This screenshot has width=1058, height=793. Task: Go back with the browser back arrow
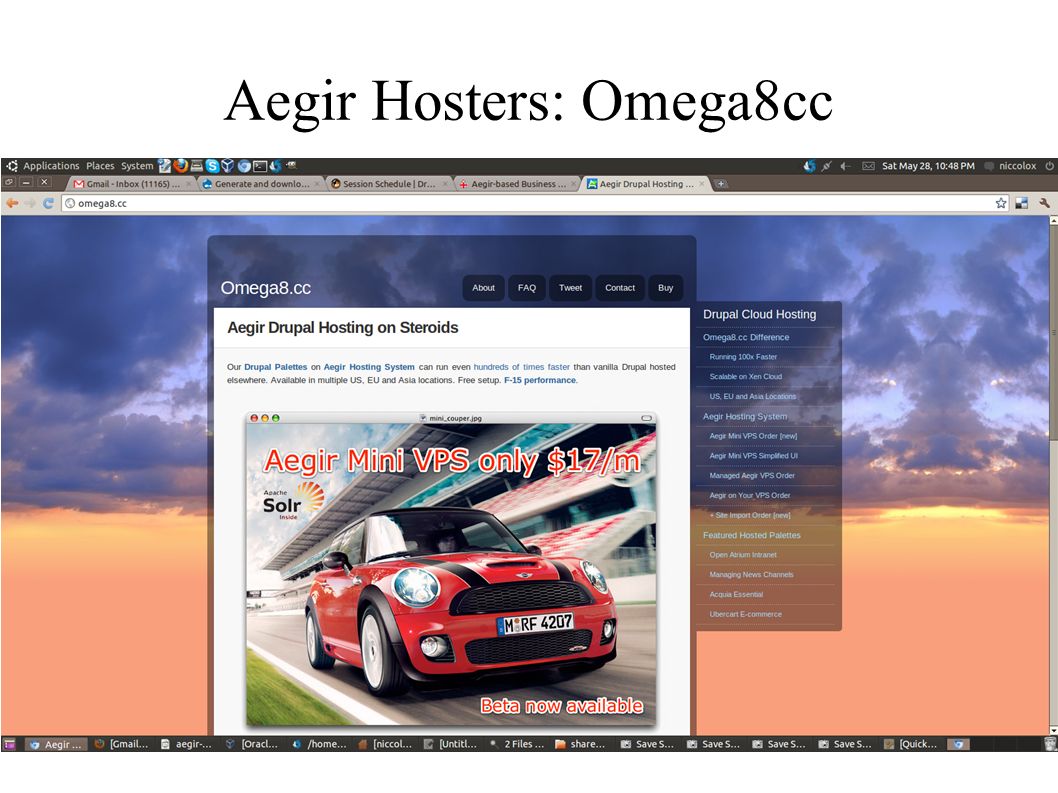pos(12,203)
